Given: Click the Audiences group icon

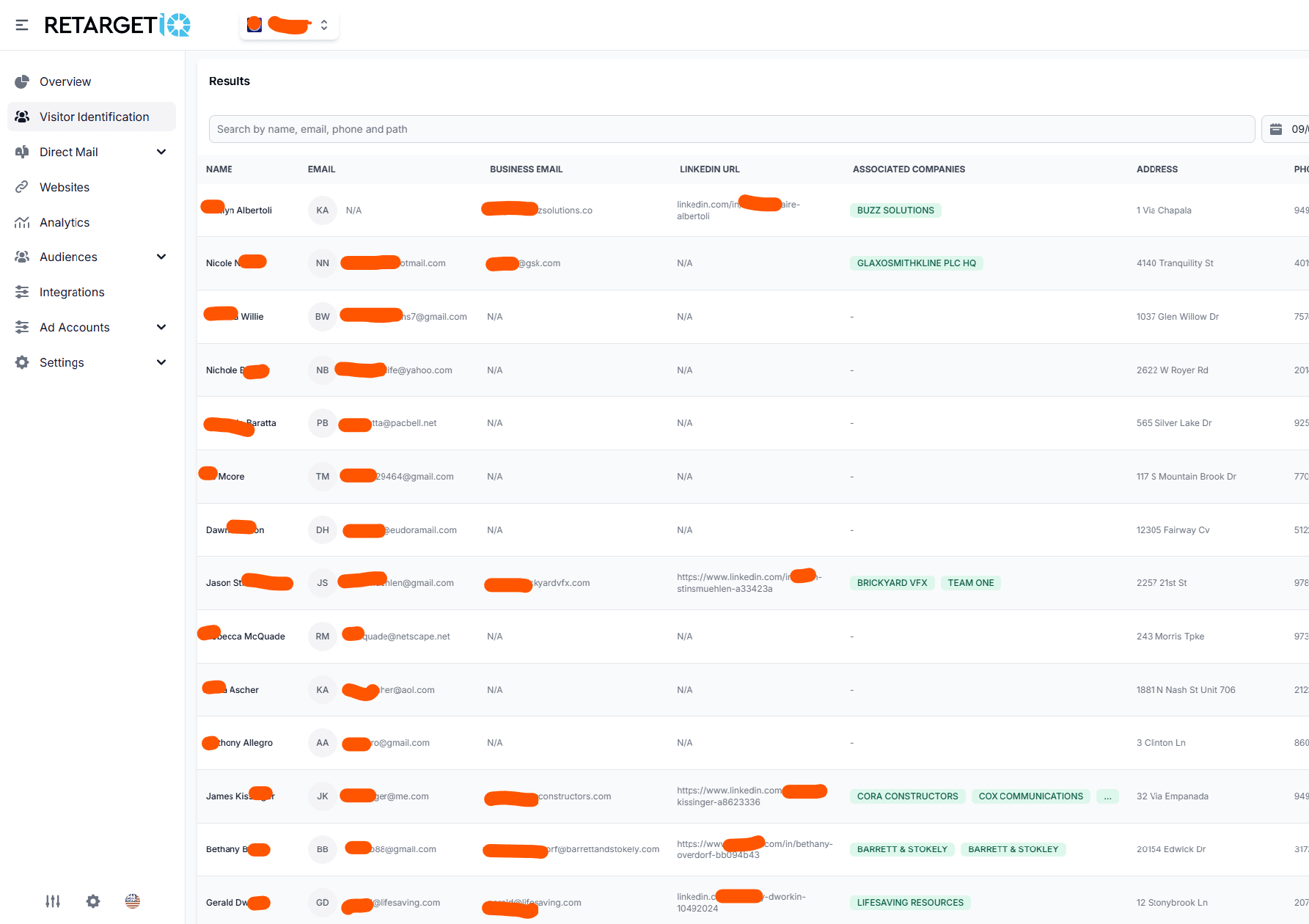Looking at the screenshot, I should [x=22, y=257].
